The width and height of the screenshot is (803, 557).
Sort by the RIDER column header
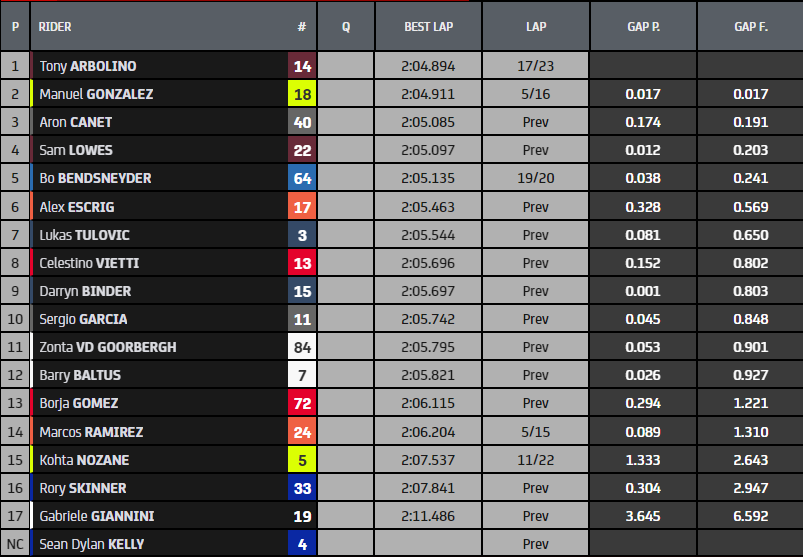[55, 27]
